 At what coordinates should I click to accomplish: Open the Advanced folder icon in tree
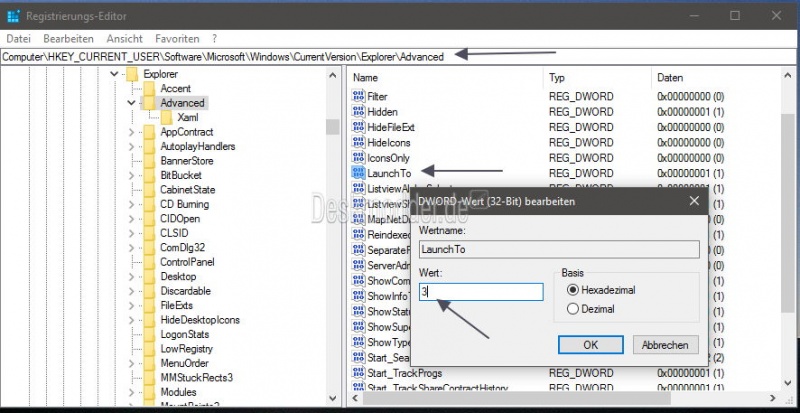coord(150,103)
